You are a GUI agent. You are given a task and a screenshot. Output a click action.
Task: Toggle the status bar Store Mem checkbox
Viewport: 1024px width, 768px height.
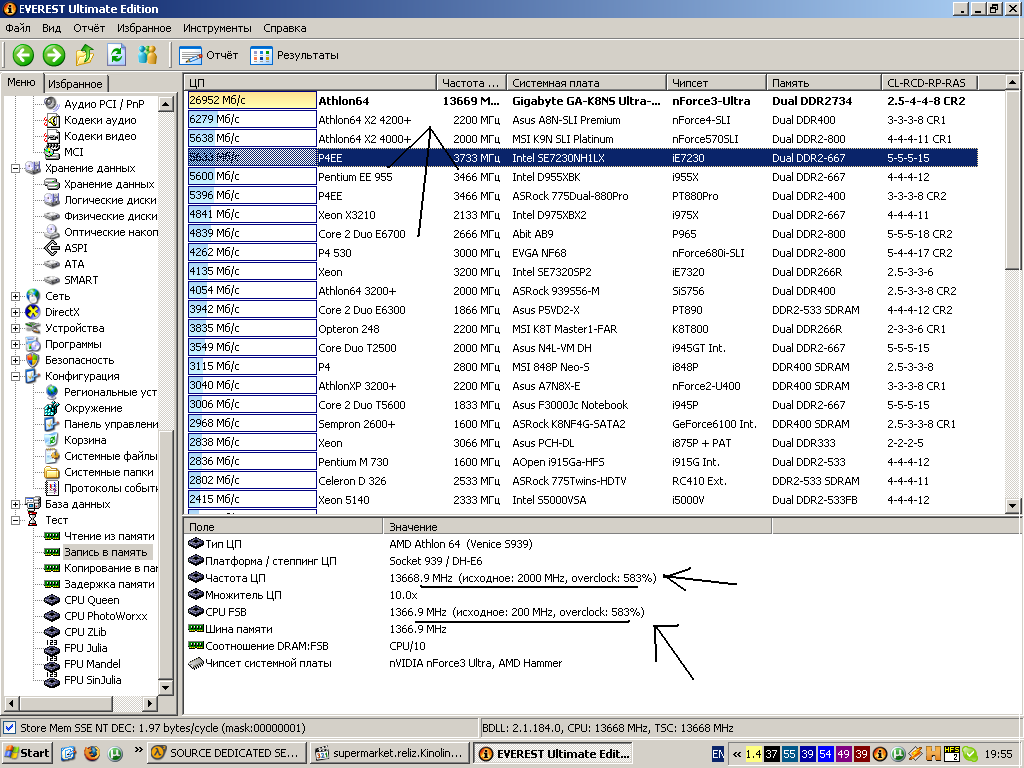[x=10, y=728]
